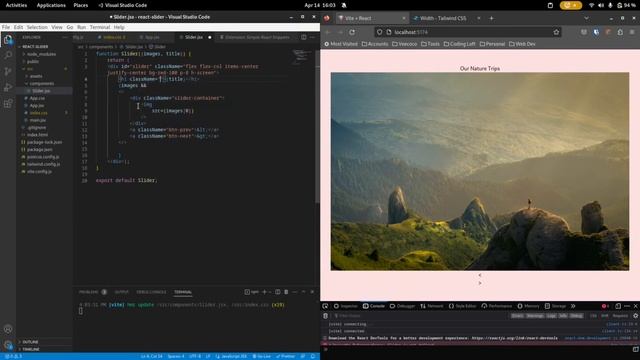Screen dimensions: 640x360
Task: Go back in Firefox
Action: tap(328, 32)
